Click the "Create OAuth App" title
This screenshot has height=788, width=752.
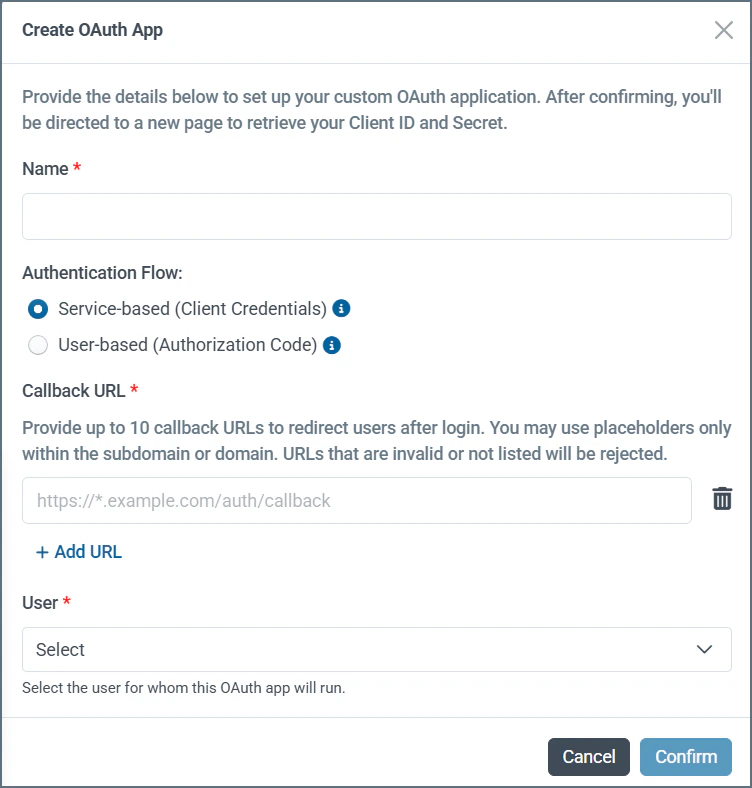pyautogui.click(x=92, y=30)
